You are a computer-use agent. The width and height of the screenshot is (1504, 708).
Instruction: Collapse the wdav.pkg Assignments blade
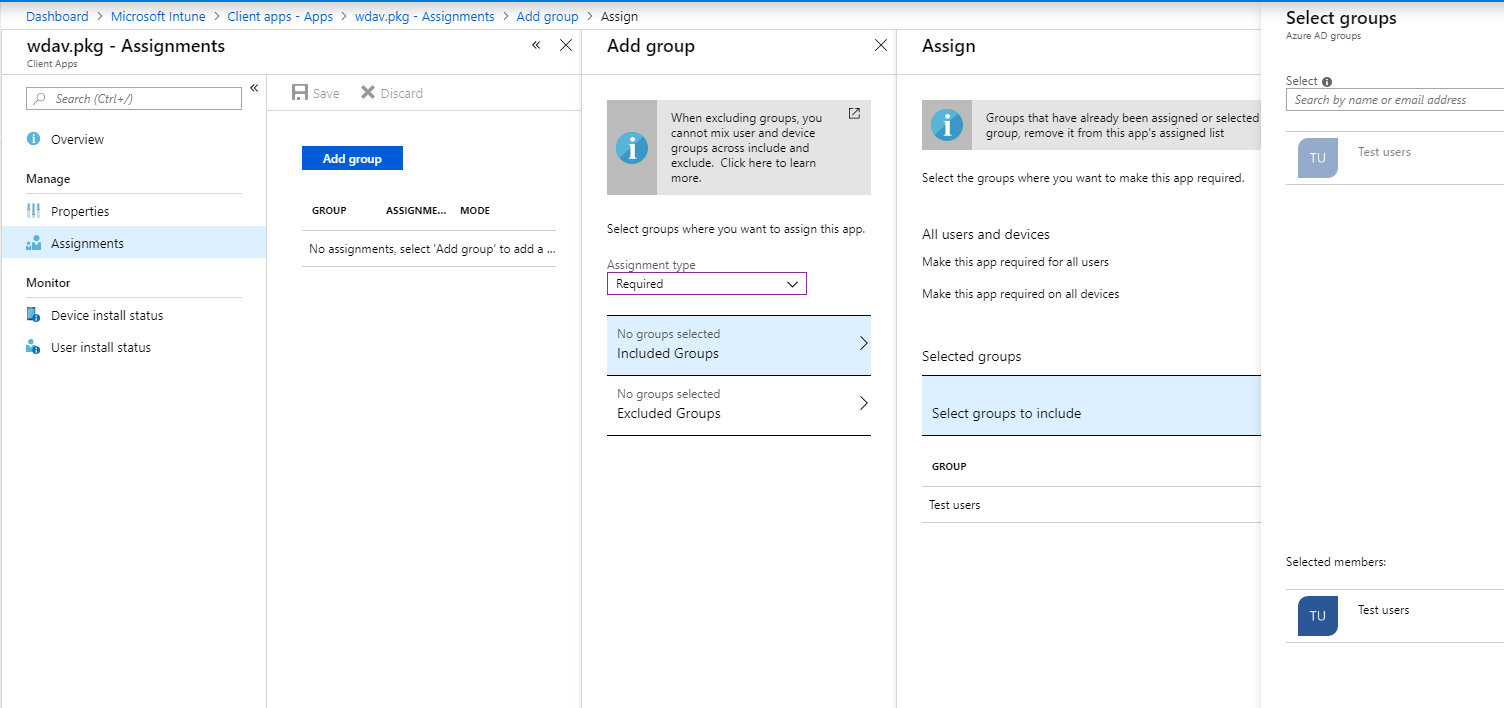(x=536, y=45)
